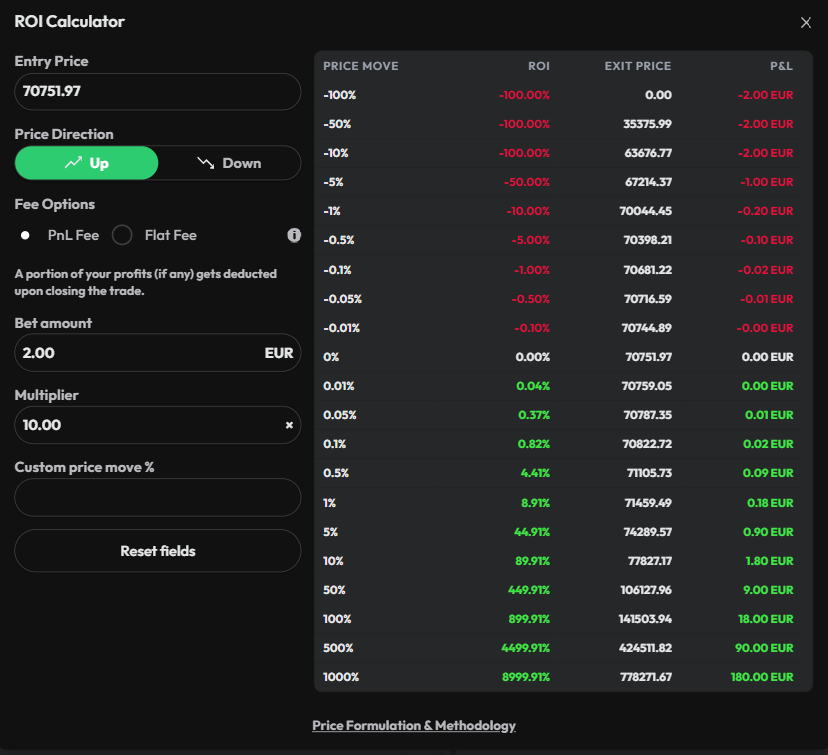Set Price Direction to Up
828x755 pixels.
pos(86,163)
